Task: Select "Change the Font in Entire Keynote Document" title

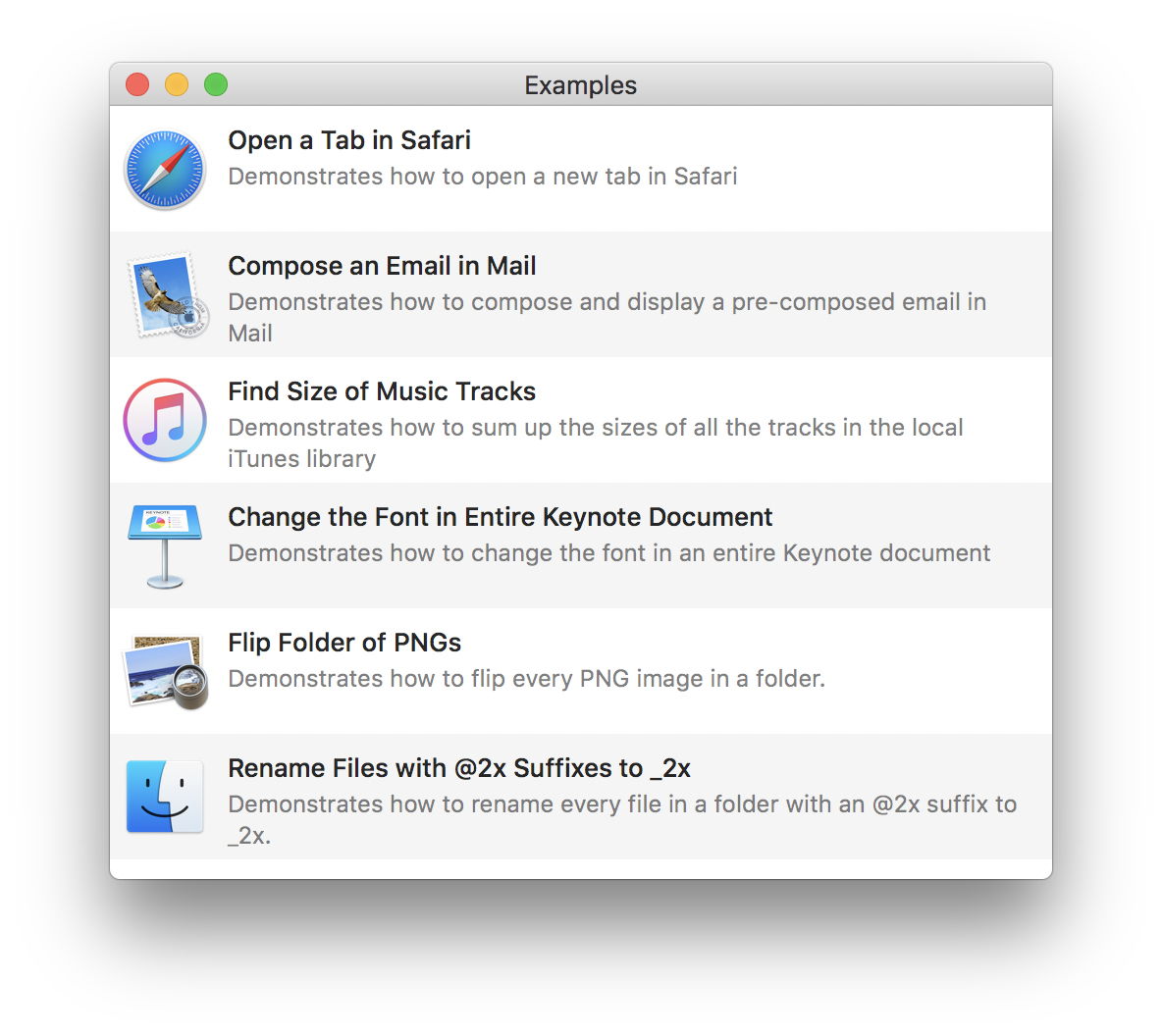Action: (500, 517)
